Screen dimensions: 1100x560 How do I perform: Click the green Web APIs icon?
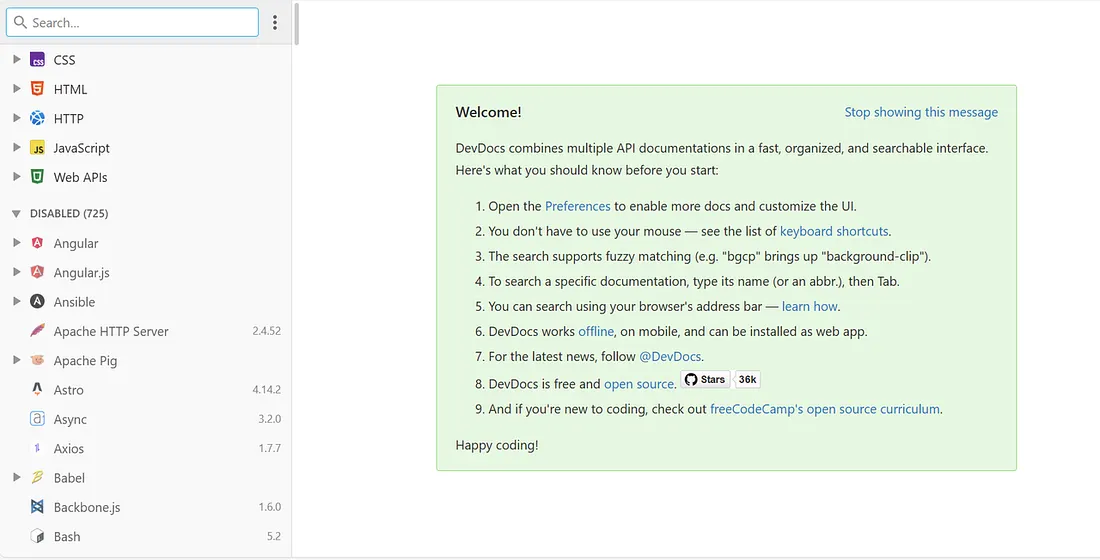[37, 178]
